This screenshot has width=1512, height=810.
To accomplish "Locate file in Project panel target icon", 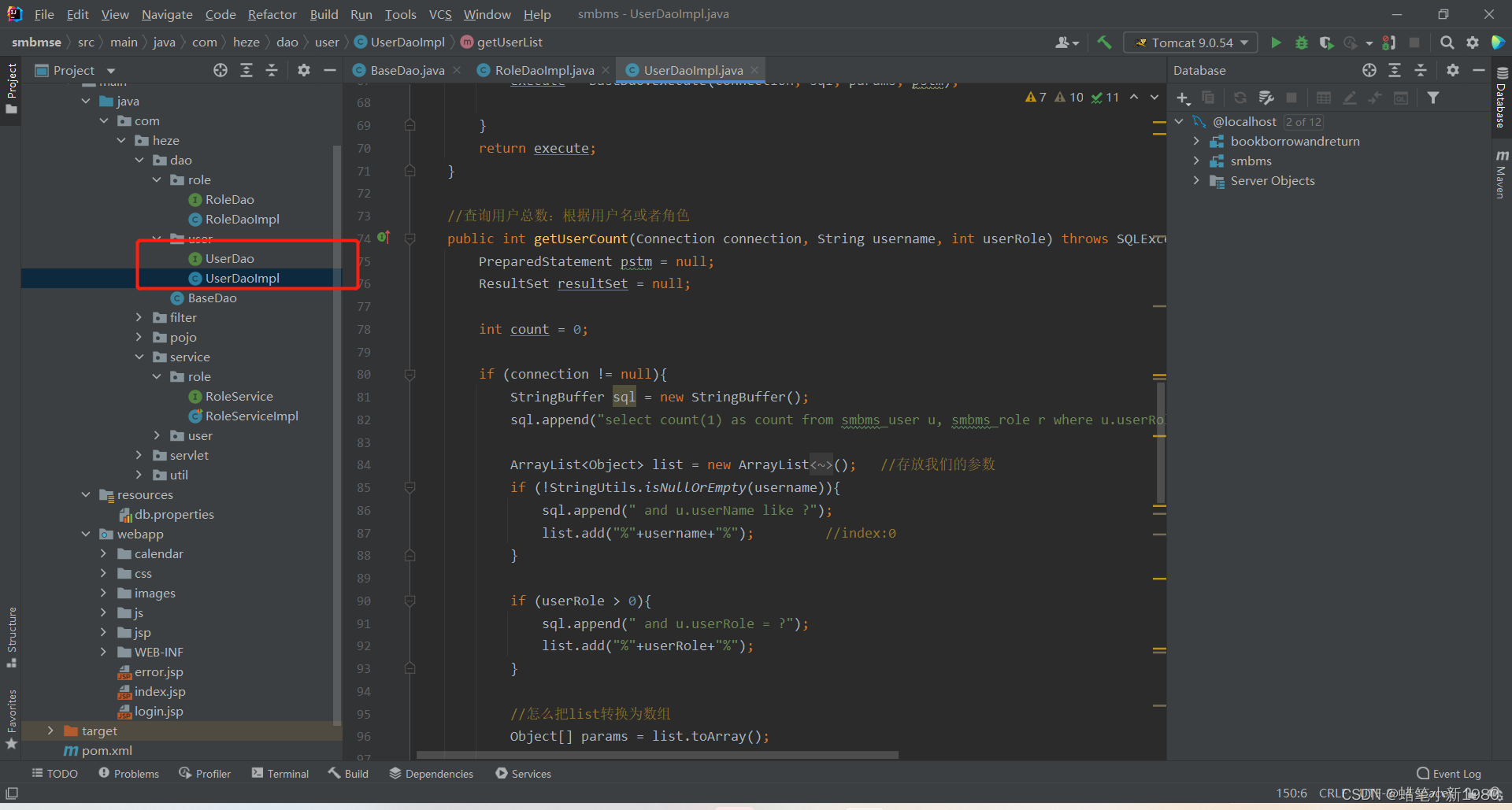I will tap(220, 70).
